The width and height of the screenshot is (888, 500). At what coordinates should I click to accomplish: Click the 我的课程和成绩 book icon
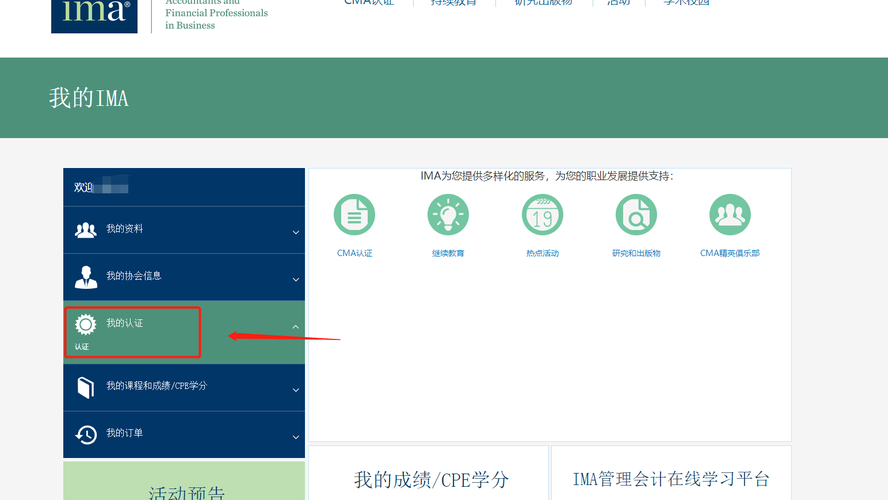point(86,387)
